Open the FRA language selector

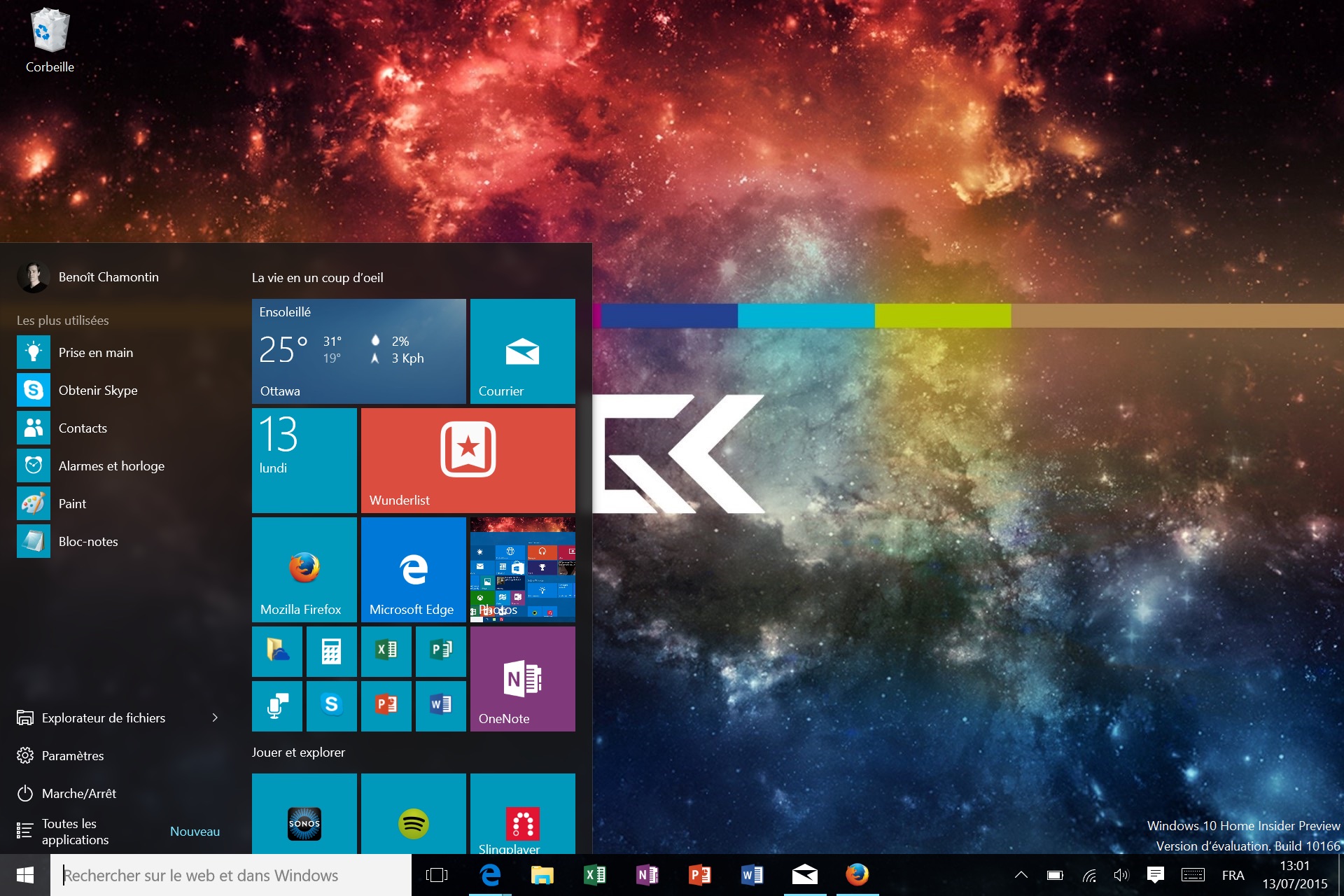point(1232,874)
